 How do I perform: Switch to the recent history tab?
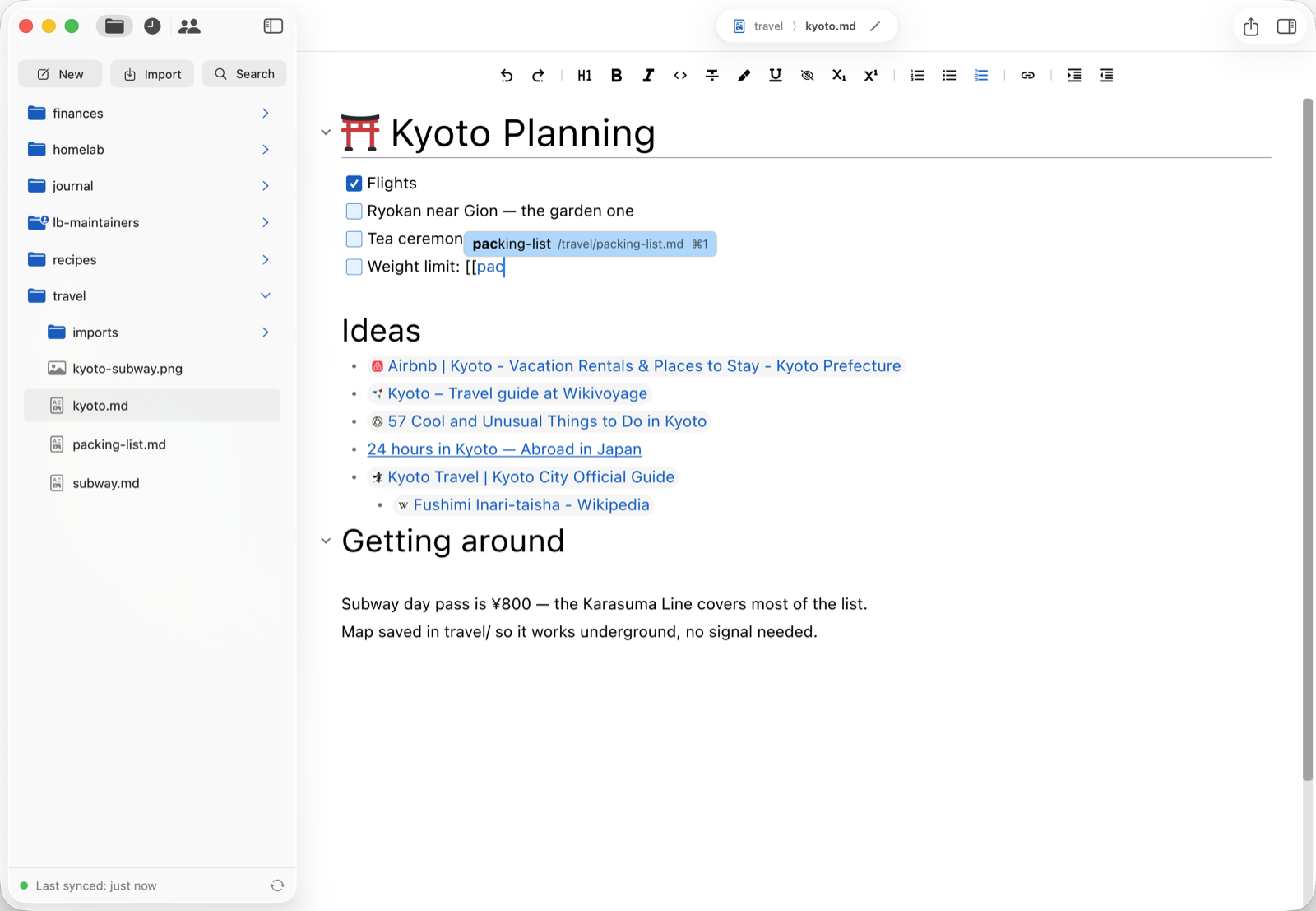point(152,26)
